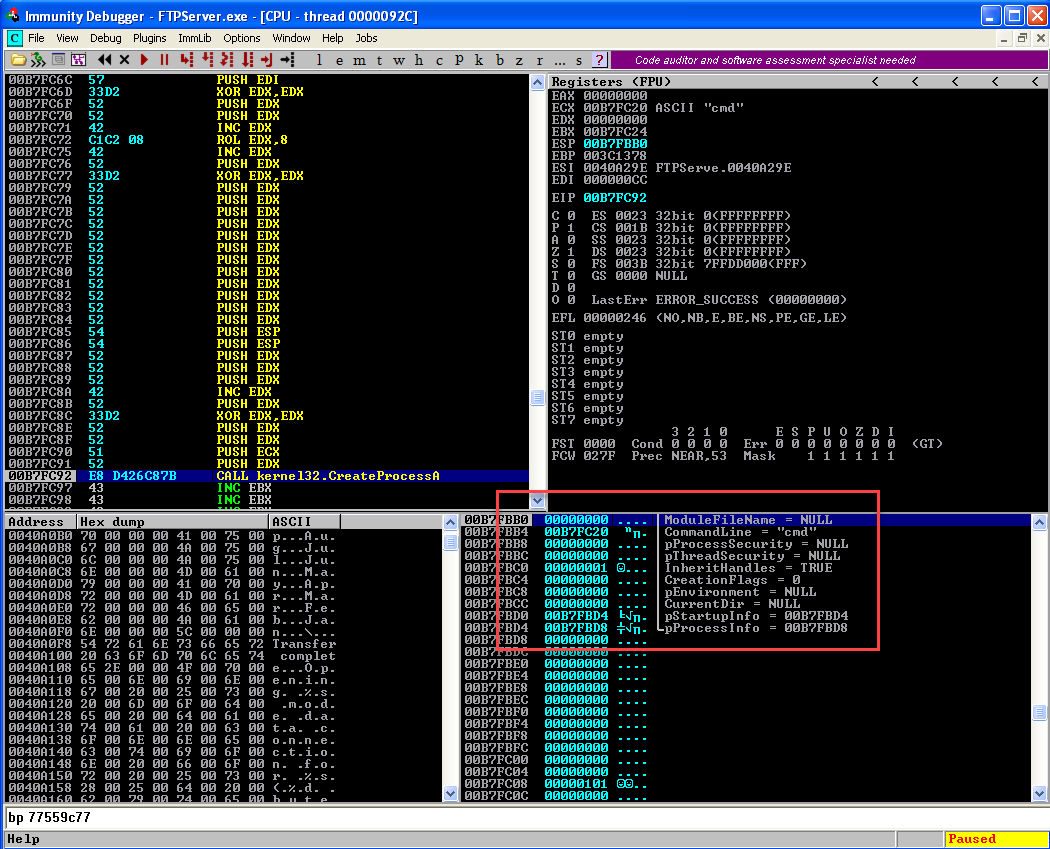Open the ImmLib menu
1050x849 pixels.
coord(195,38)
